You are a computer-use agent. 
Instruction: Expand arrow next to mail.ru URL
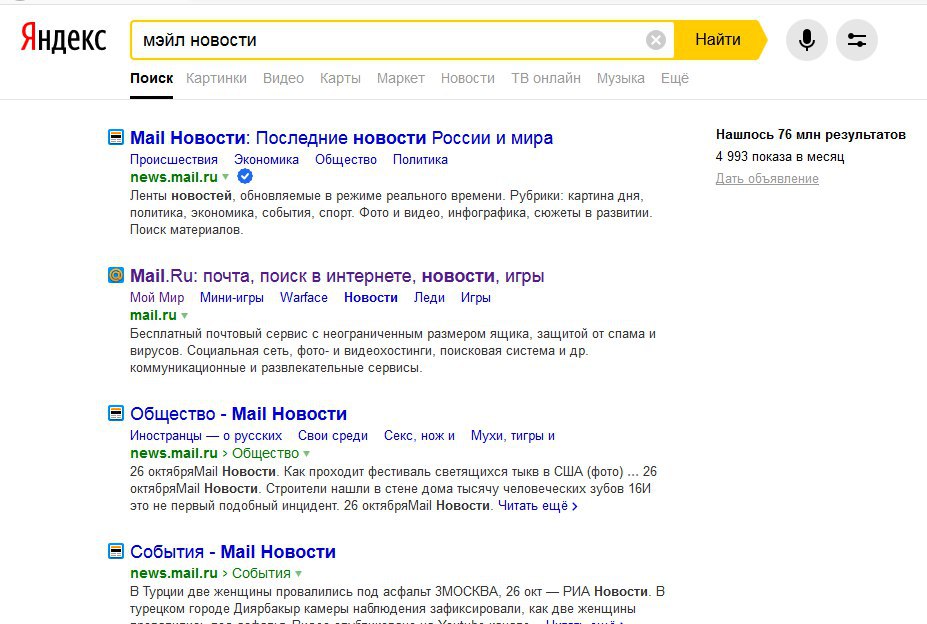184,315
